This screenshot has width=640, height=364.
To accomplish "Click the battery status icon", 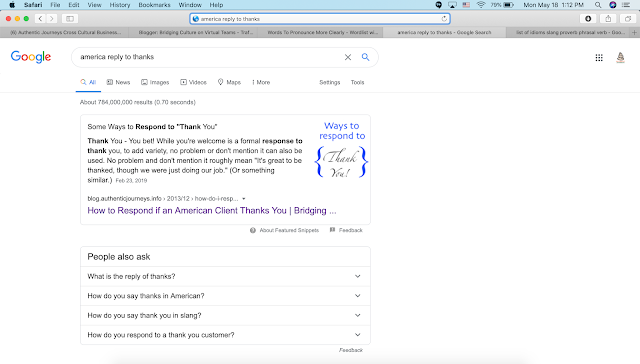I will click(509, 5).
